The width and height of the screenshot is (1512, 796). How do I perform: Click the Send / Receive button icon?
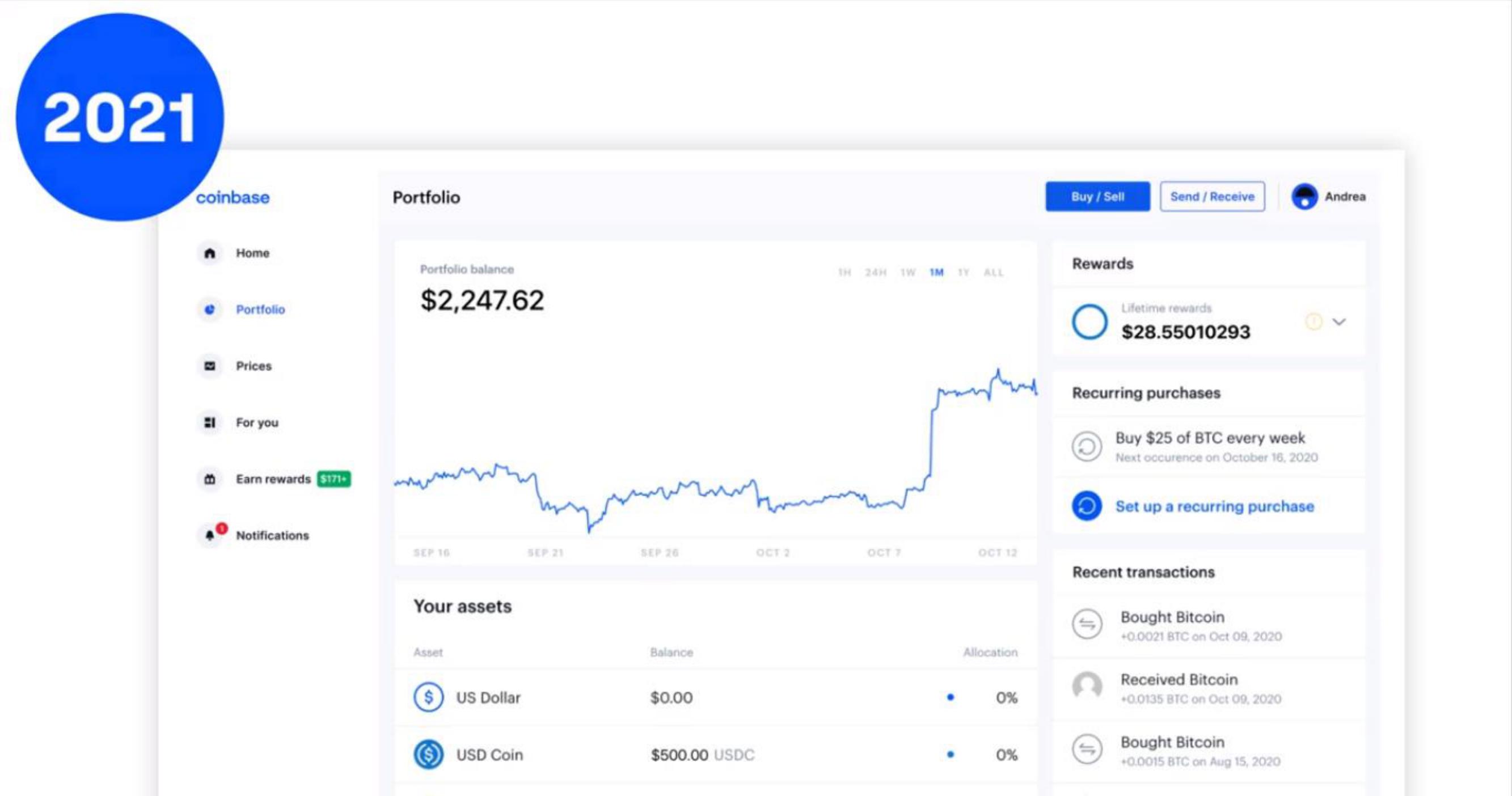click(x=1213, y=196)
